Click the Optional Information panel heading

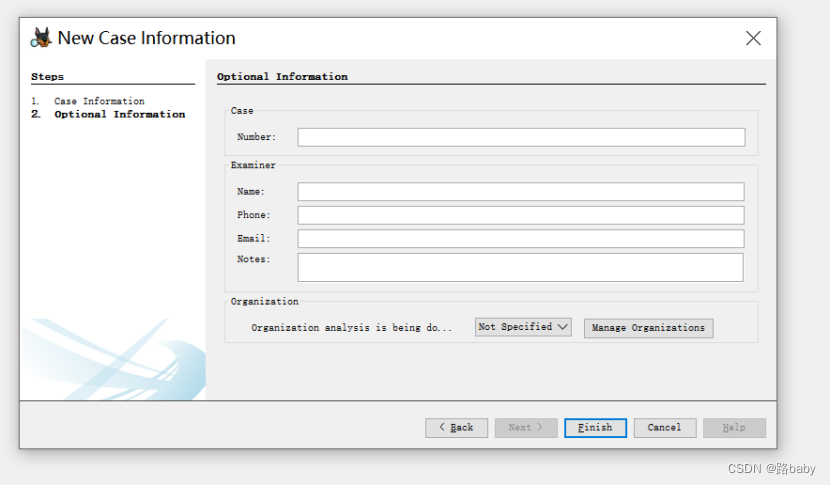click(282, 77)
